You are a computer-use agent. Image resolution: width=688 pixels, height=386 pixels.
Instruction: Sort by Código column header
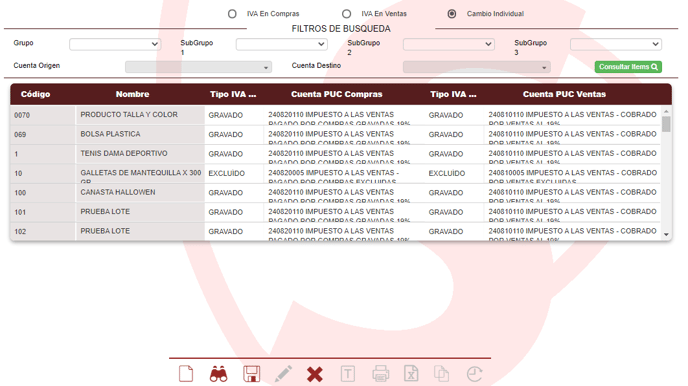[x=36, y=94]
